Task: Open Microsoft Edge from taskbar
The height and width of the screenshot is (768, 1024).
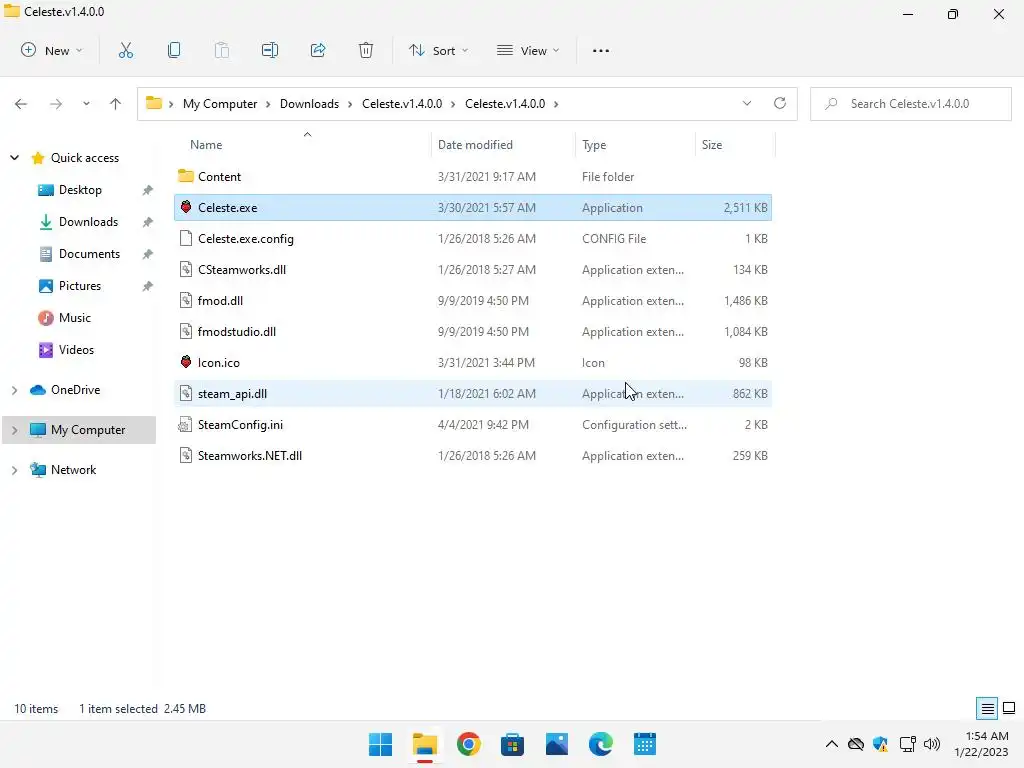Action: [601, 744]
